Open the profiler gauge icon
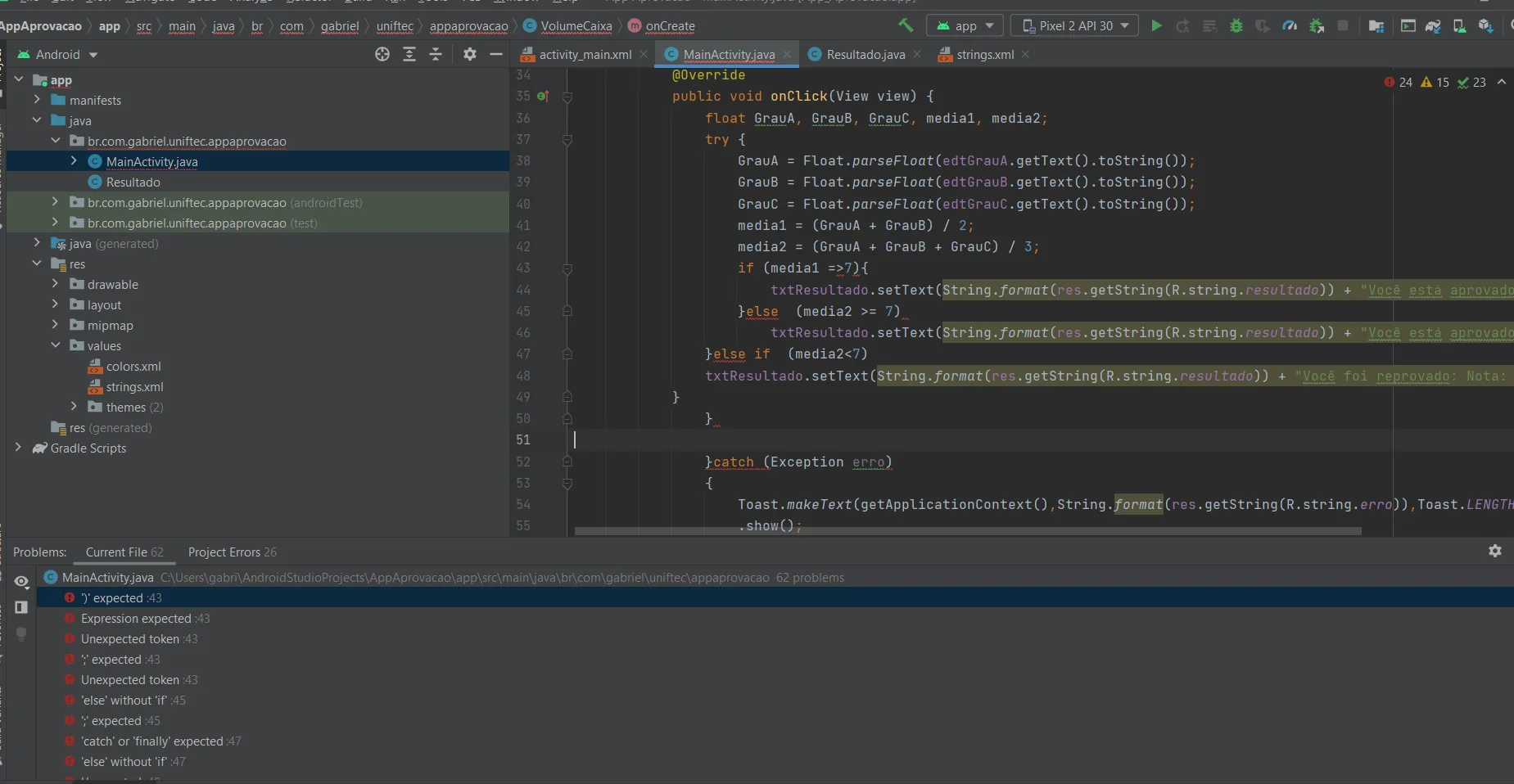This screenshot has width=1514, height=784. tap(1290, 26)
